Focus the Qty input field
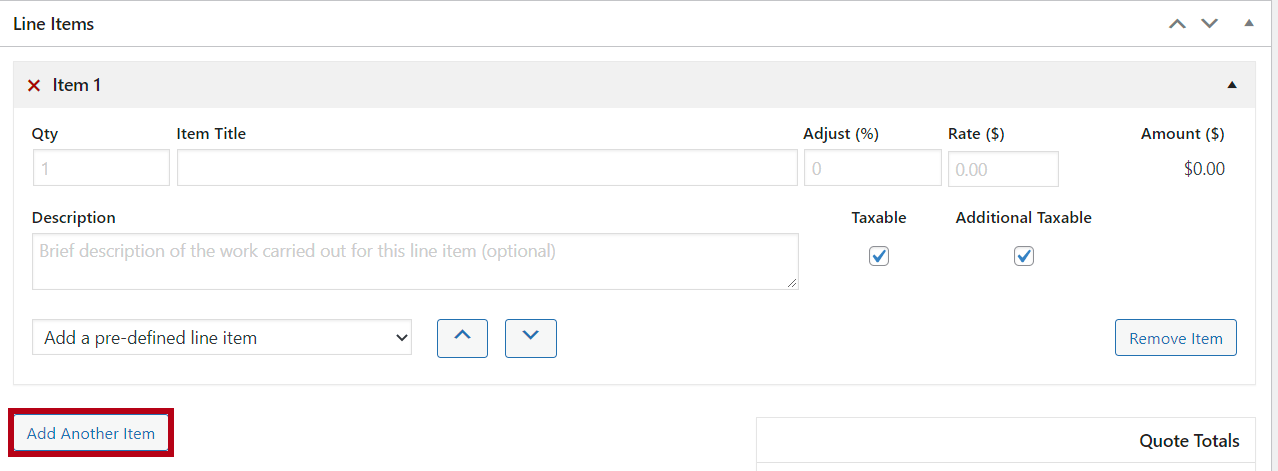The height and width of the screenshot is (471, 1278). pos(101,168)
